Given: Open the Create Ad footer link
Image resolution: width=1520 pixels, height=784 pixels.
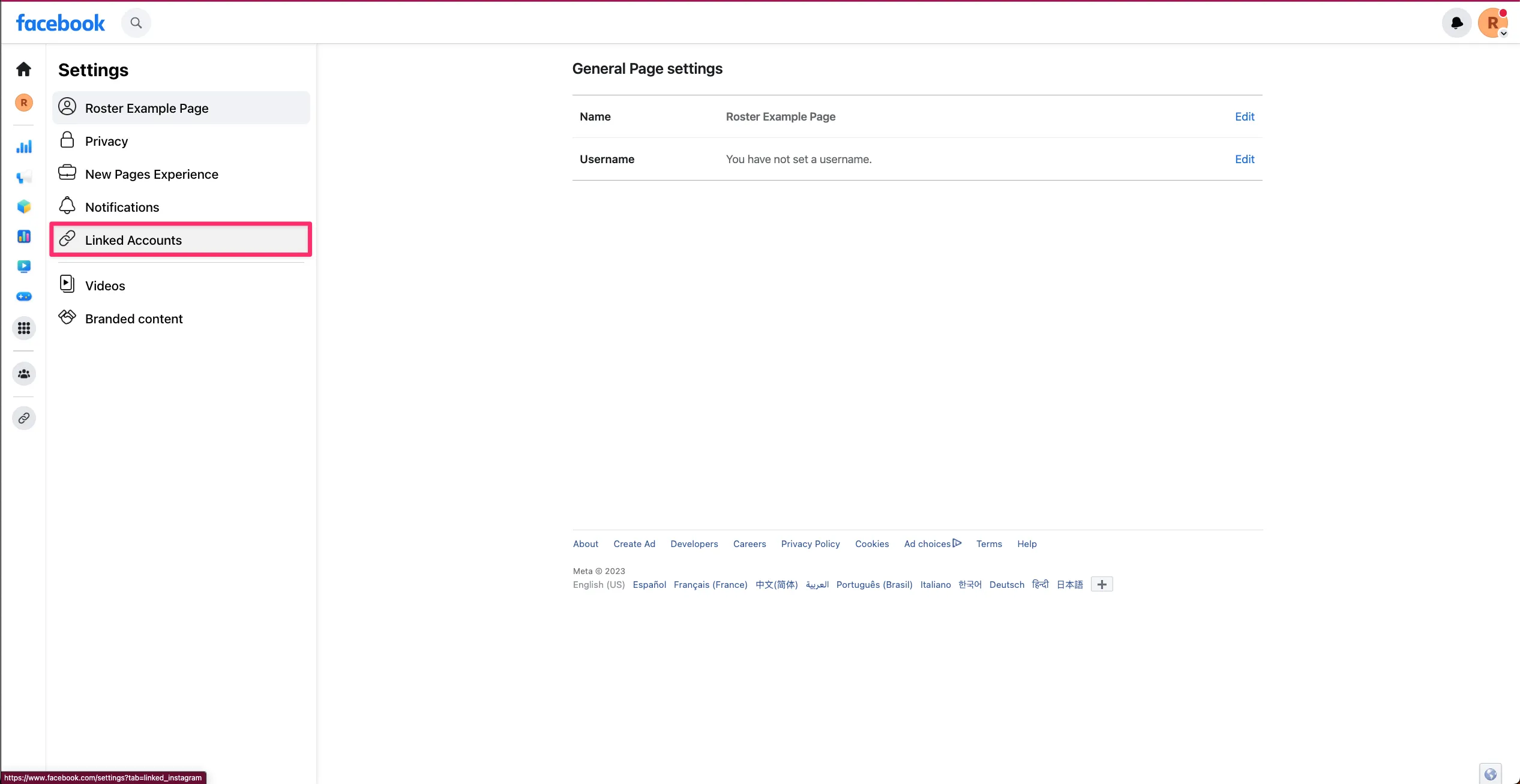Looking at the screenshot, I should coord(634,543).
